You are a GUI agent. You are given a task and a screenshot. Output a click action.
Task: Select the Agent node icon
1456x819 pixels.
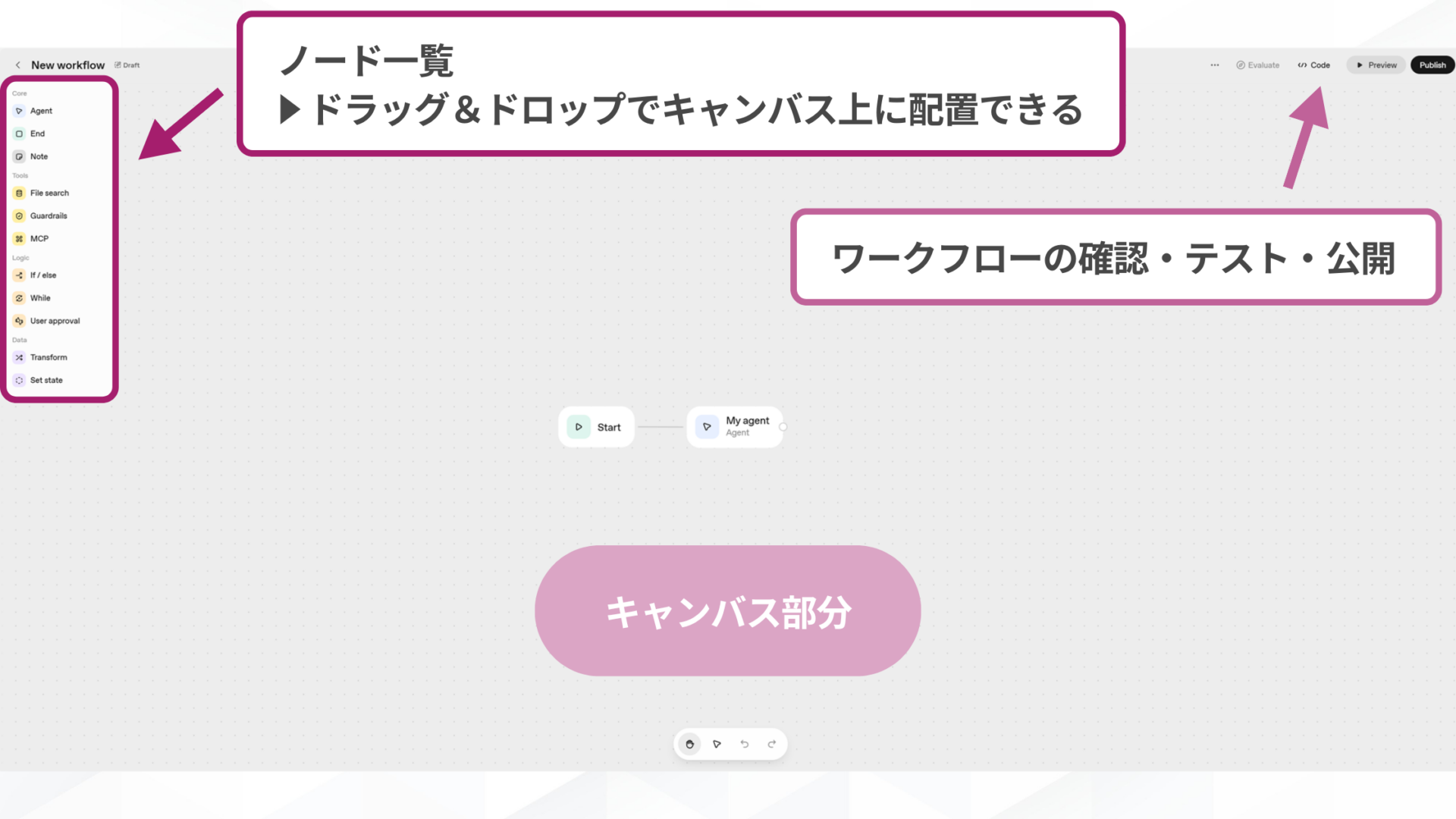click(x=19, y=111)
